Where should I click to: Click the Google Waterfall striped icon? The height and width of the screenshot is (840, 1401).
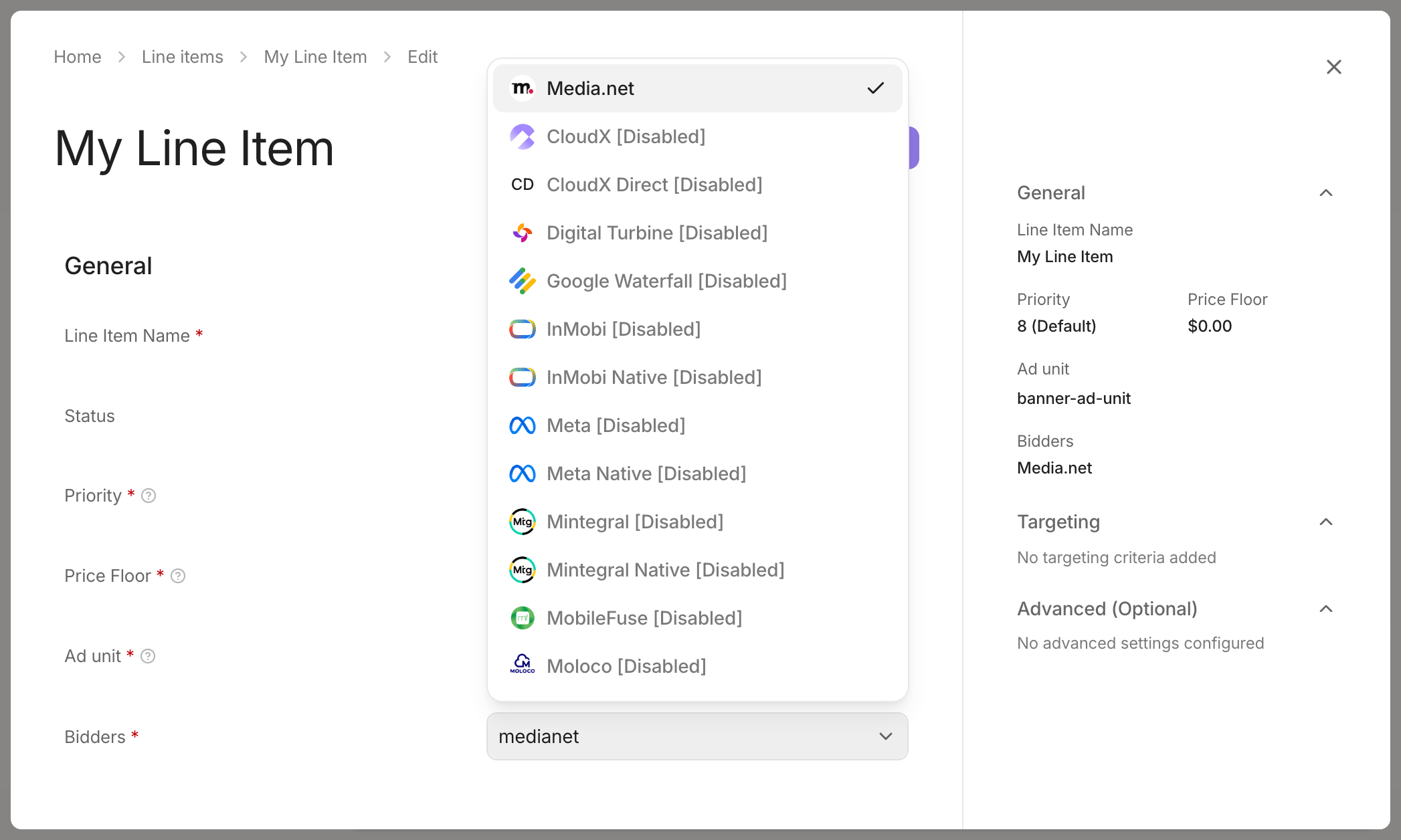pyautogui.click(x=523, y=281)
